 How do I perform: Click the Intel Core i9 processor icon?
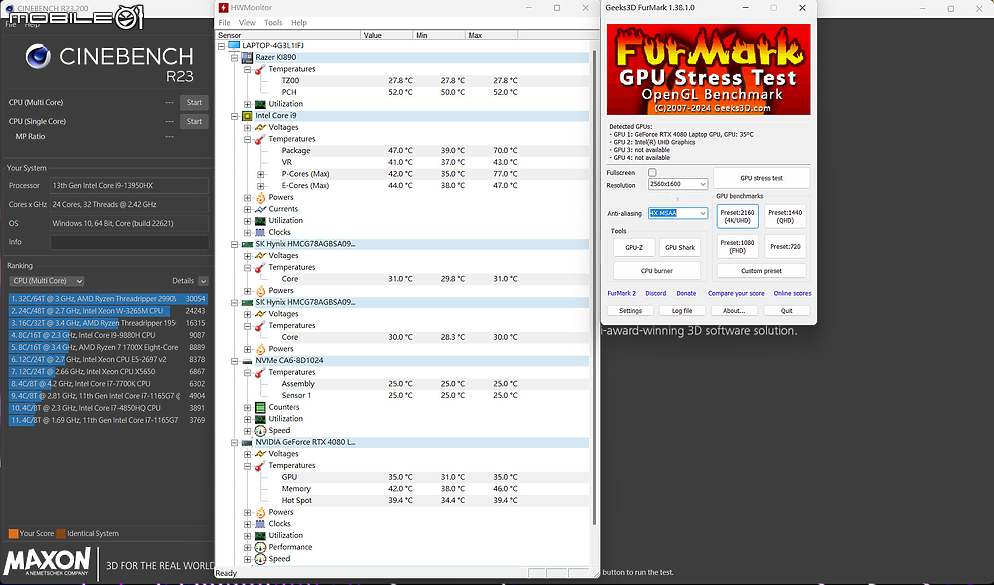tap(247, 116)
